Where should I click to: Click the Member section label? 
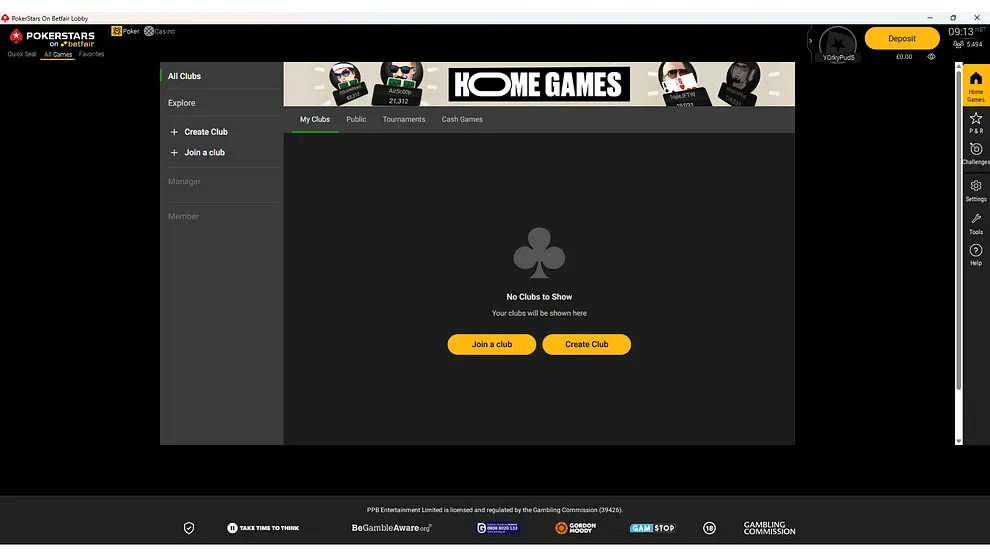(183, 216)
